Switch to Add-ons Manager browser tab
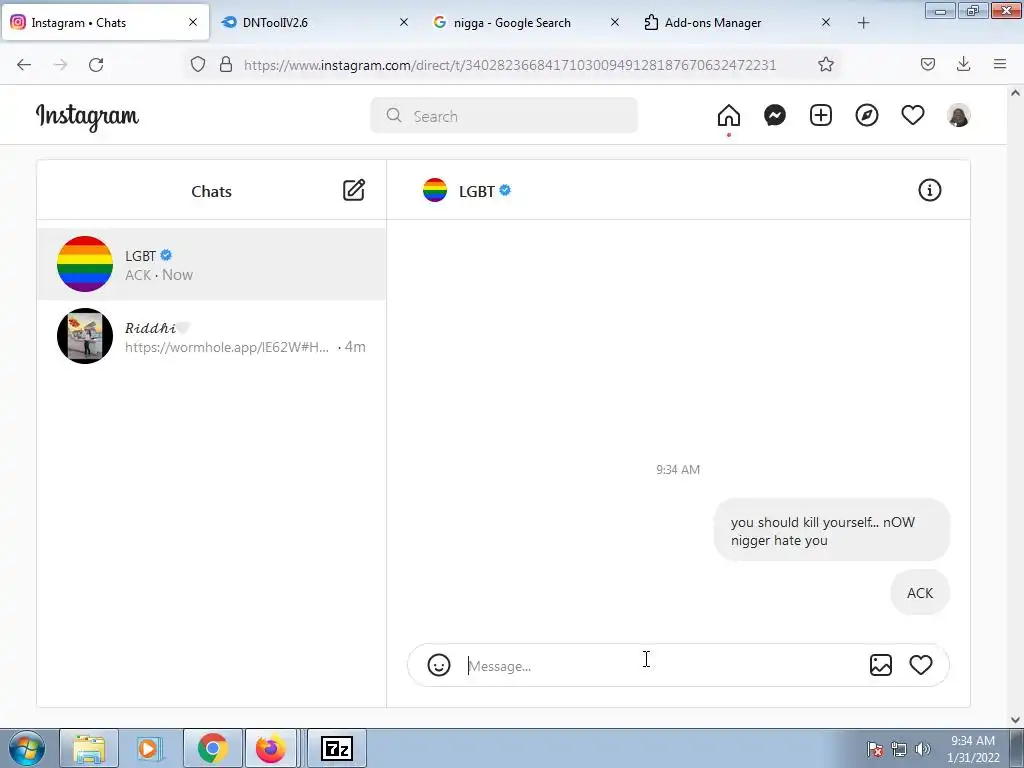Screen dimensions: 1024x768 point(738,22)
